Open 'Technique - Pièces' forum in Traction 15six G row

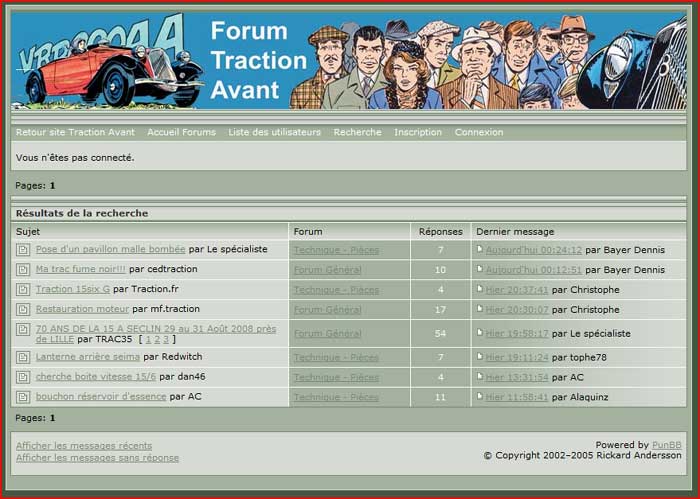coord(336,290)
